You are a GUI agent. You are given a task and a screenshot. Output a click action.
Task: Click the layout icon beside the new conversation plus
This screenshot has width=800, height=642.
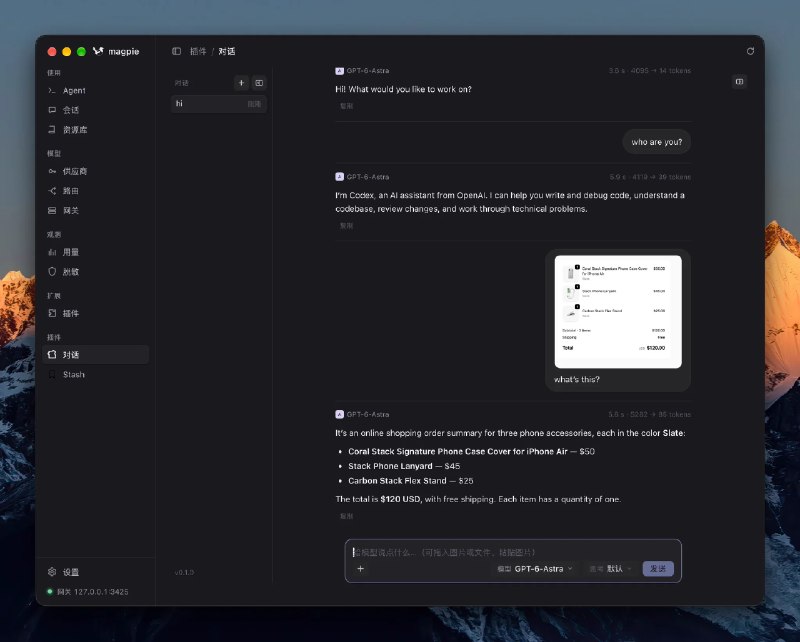(259, 83)
